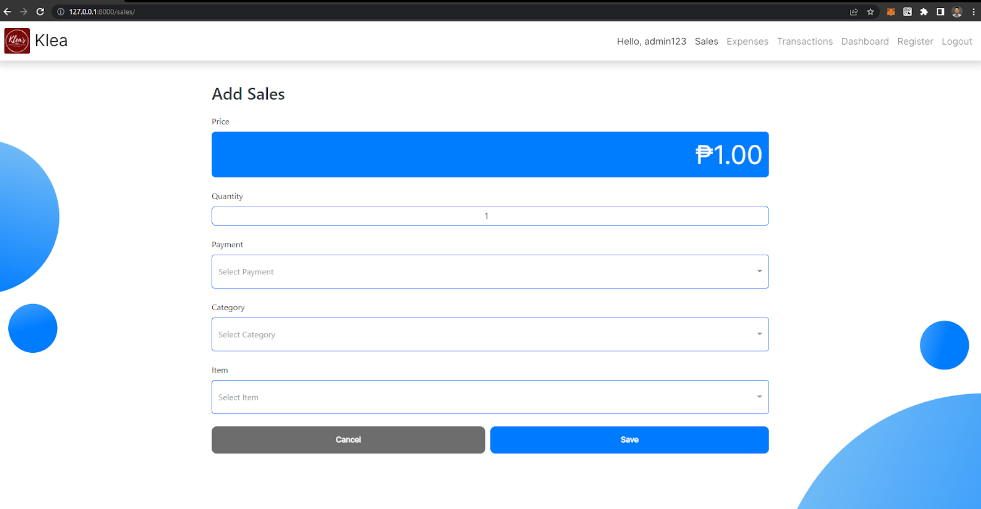Open the MetaMask fox extension
This screenshot has width=981, height=509.
point(891,12)
